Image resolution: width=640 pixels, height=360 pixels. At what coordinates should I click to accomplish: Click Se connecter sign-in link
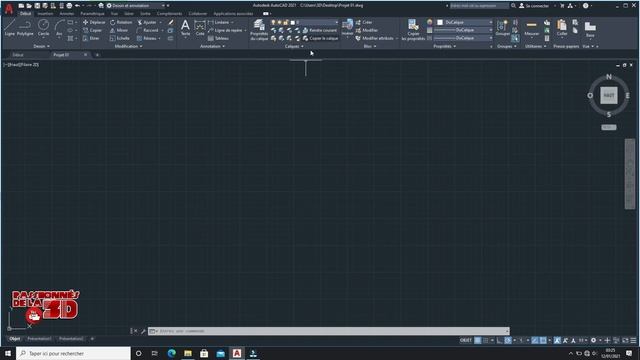tap(534, 6)
